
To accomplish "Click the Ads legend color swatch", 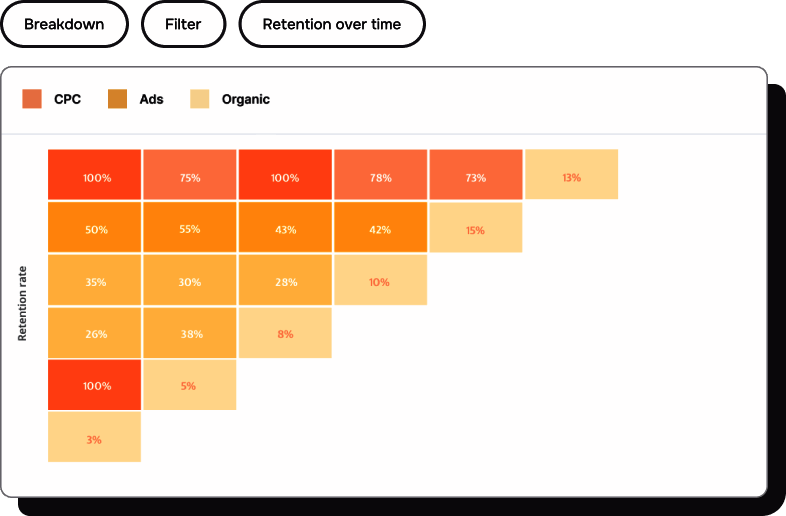I will (117, 99).
